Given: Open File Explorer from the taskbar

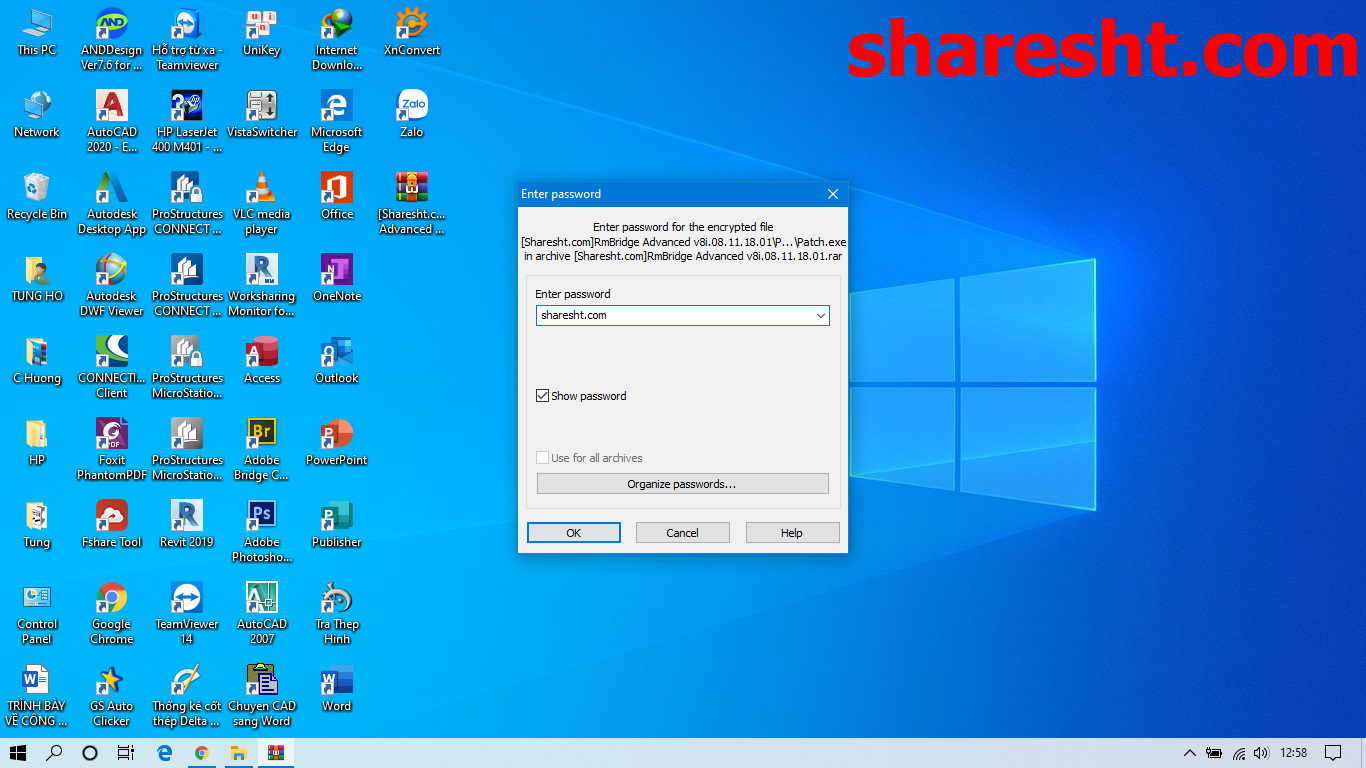Looking at the screenshot, I should (239, 753).
